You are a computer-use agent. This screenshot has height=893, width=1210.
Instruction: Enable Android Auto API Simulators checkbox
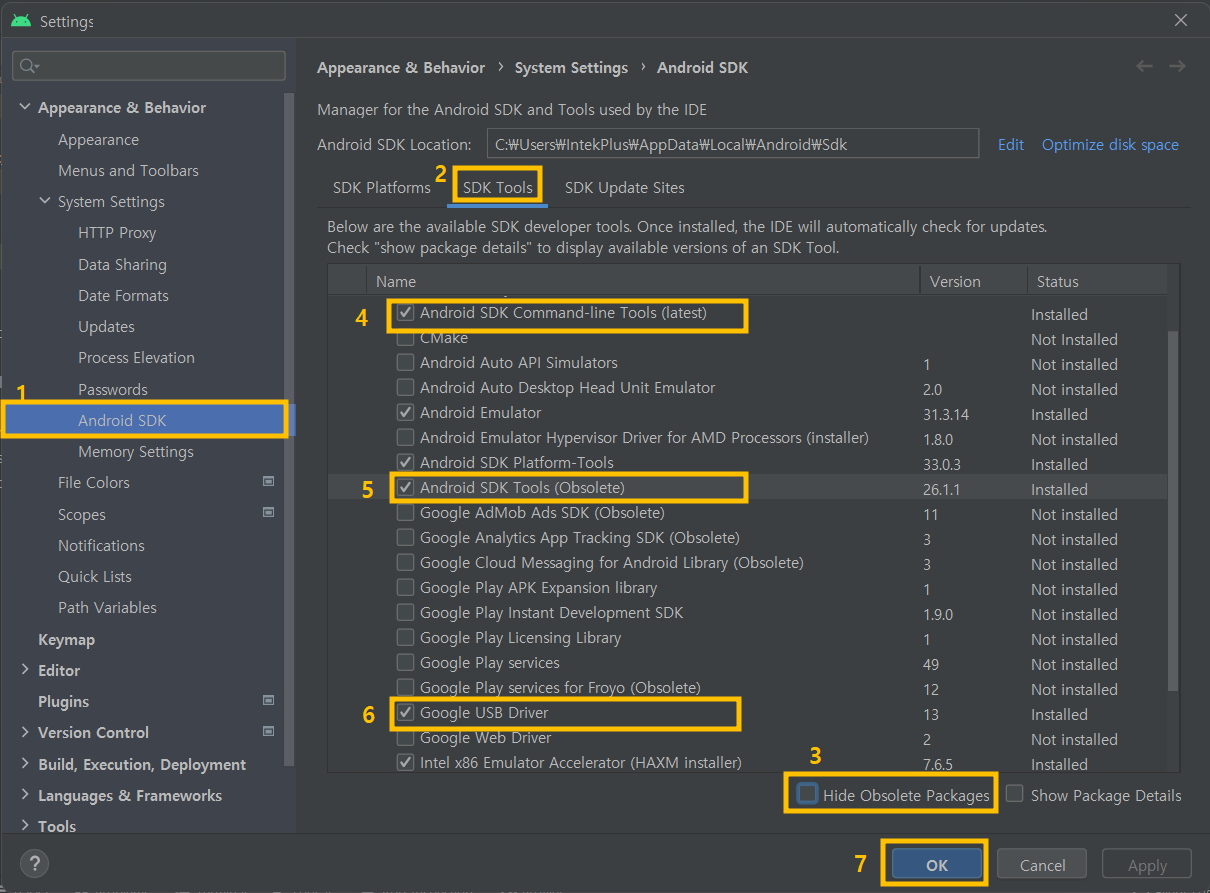[405, 362]
